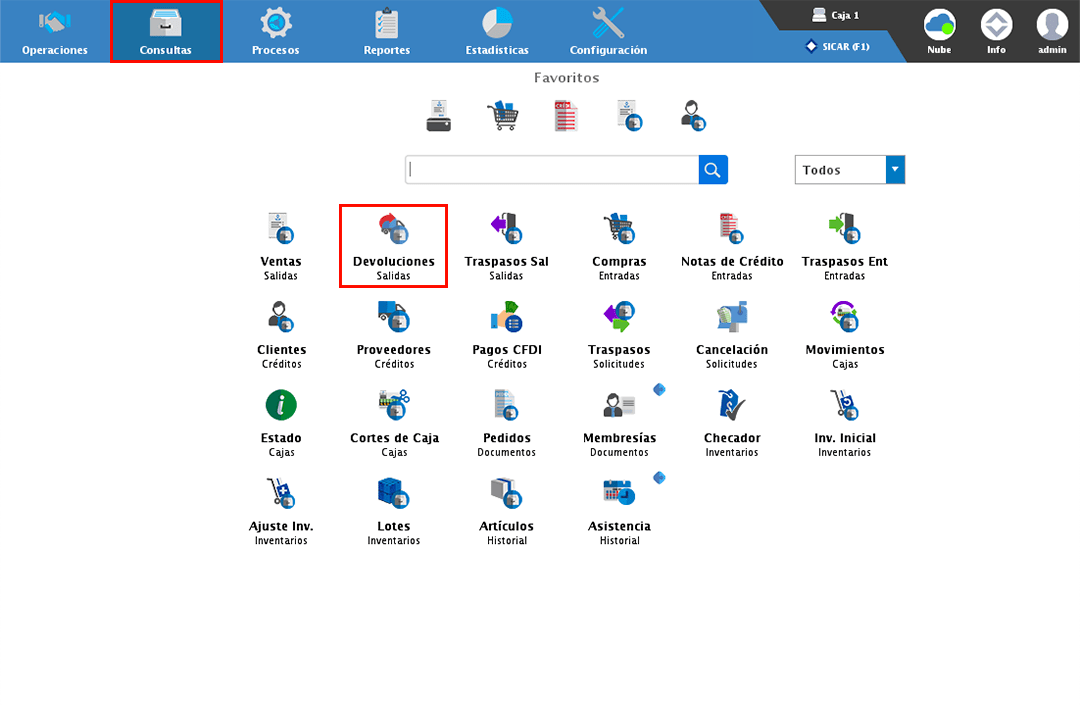The height and width of the screenshot is (705, 1080).
Task: Open the Cortes de Caja icon
Action: [394, 406]
